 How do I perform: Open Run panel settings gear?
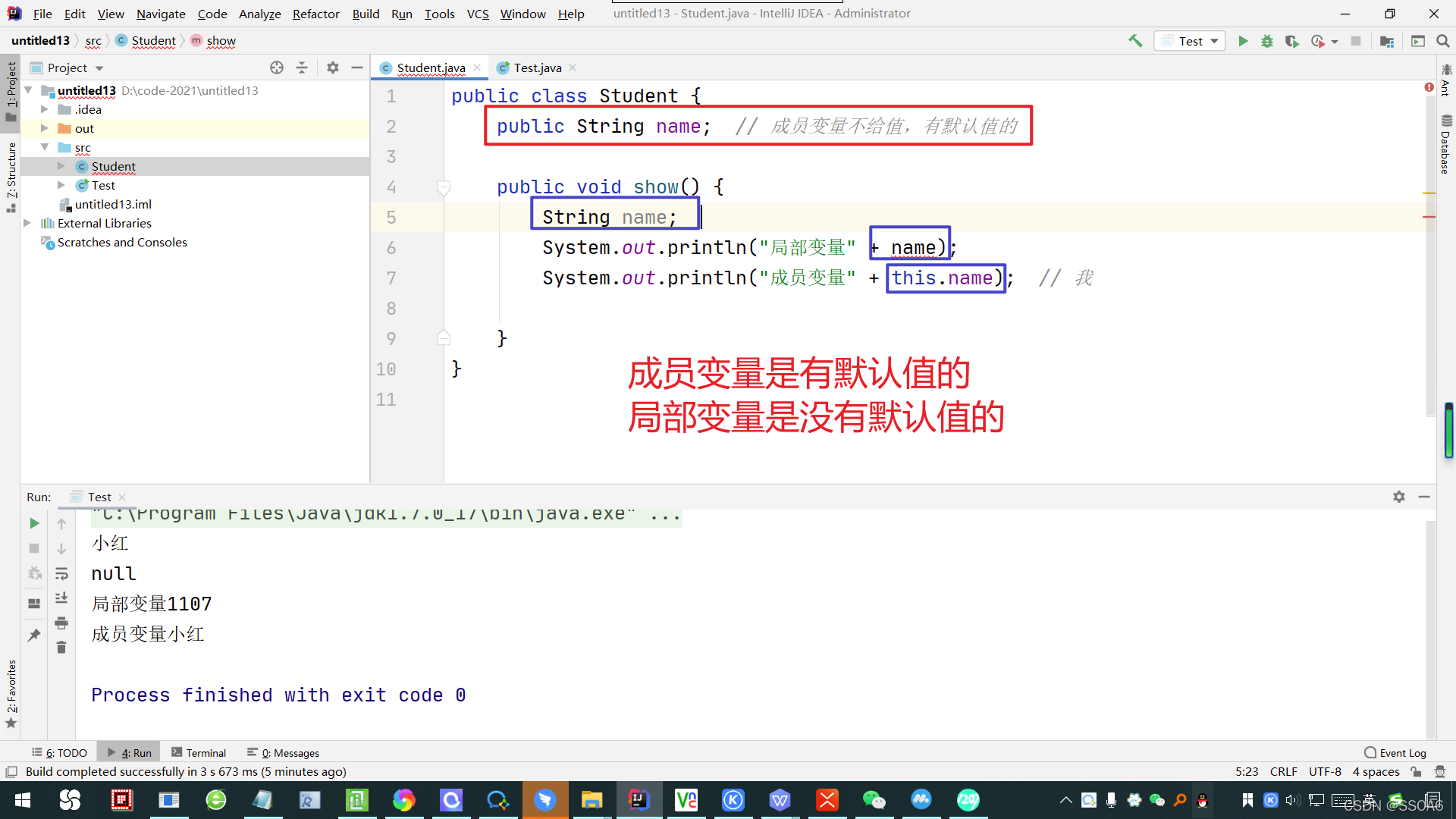pyautogui.click(x=1399, y=497)
